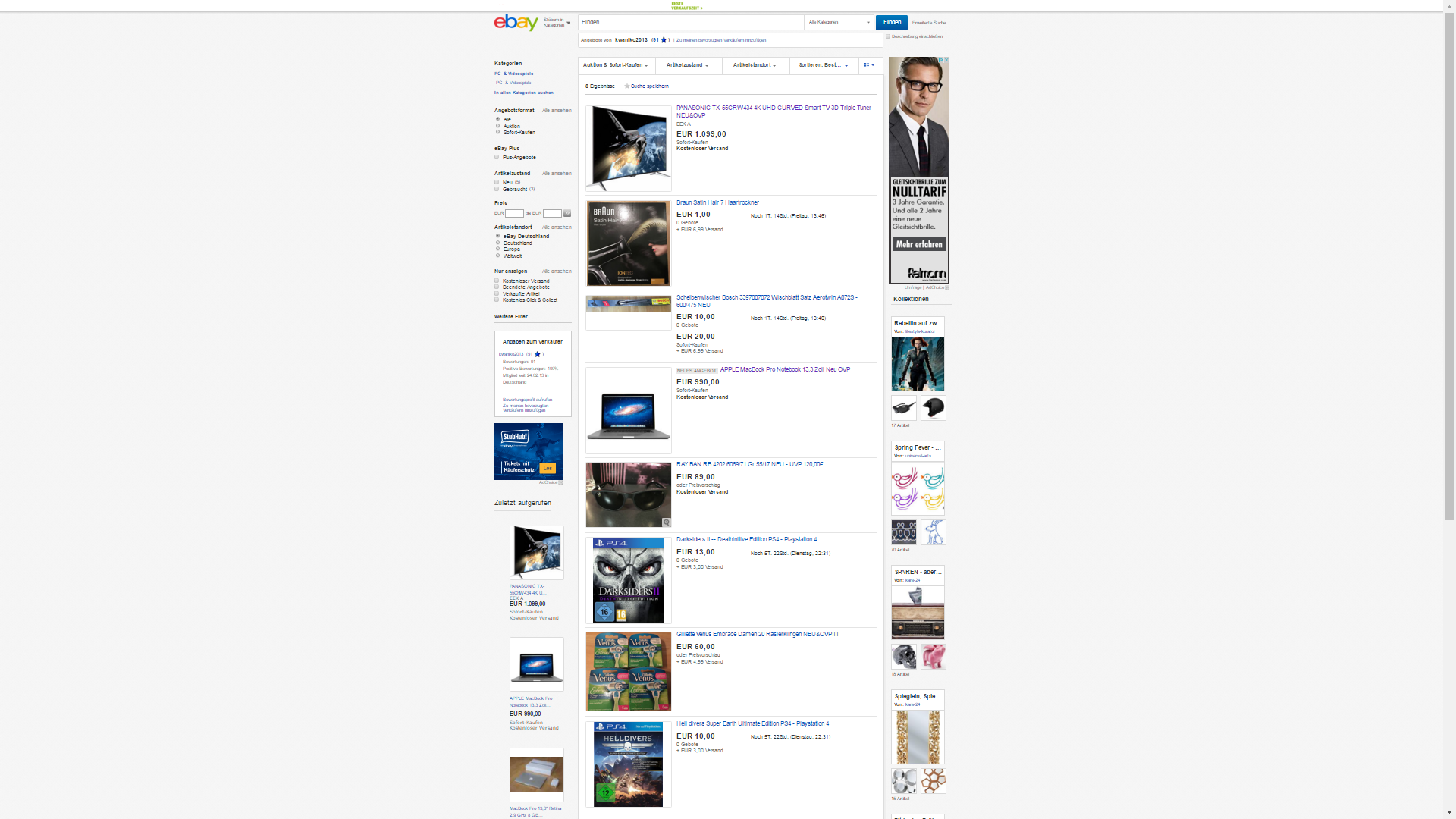
Task: Check Kostenloser Versand filter checkbox
Action: (x=497, y=281)
